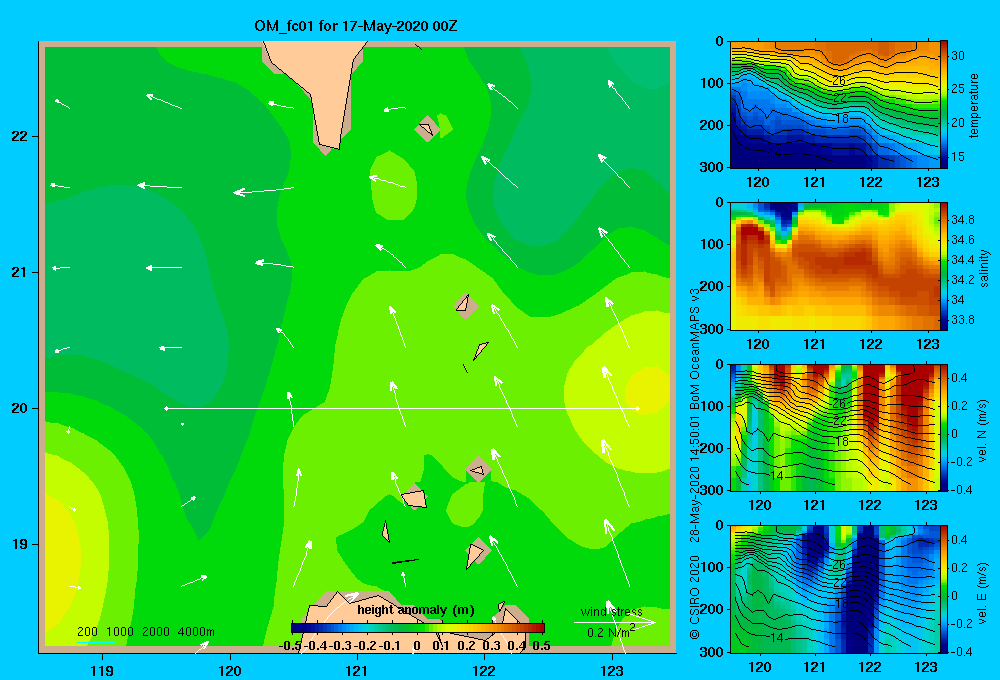1000x680 pixels.
Task: Select the northward velocity section plot
Action: pos(835,428)
